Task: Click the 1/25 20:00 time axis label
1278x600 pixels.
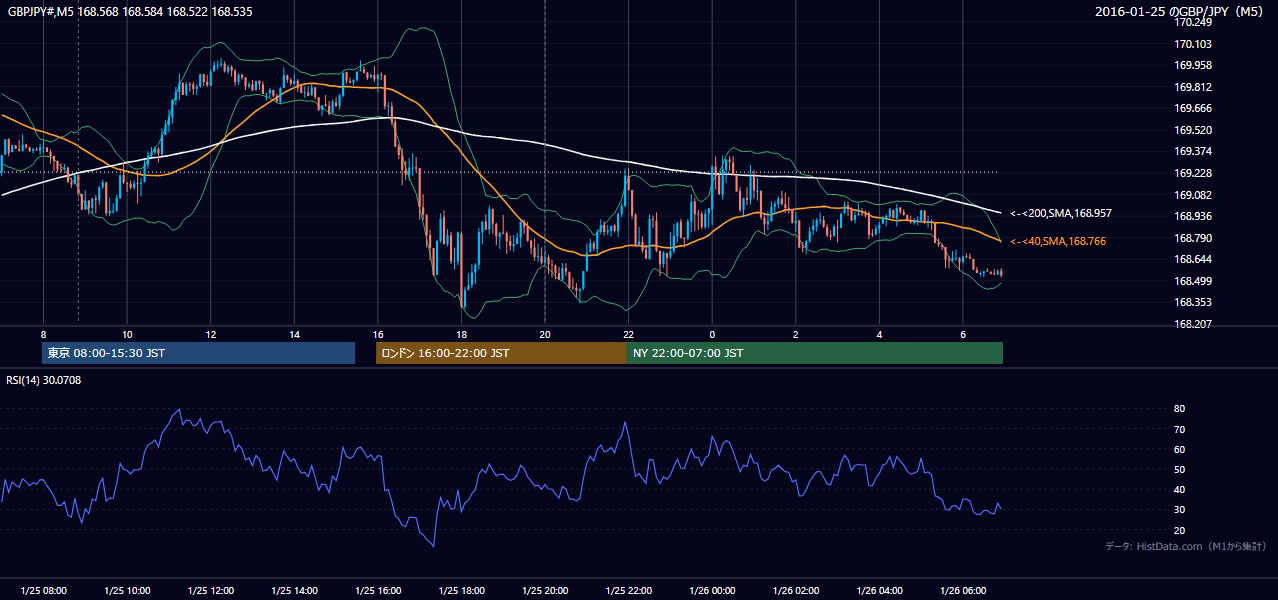Action: tap(545, 591)
